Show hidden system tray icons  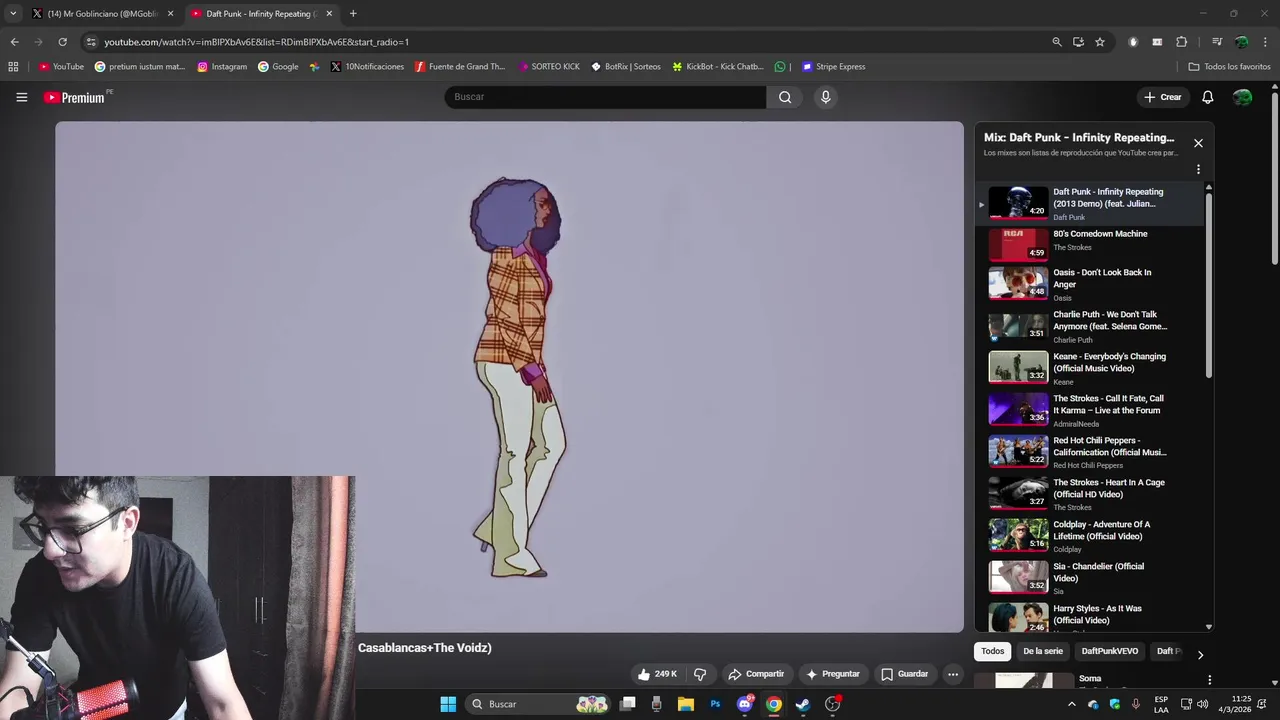(x=1072, y=704)
